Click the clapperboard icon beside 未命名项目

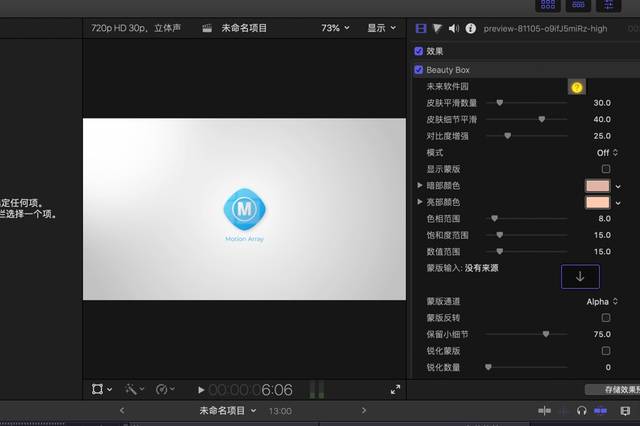(207, 28)
